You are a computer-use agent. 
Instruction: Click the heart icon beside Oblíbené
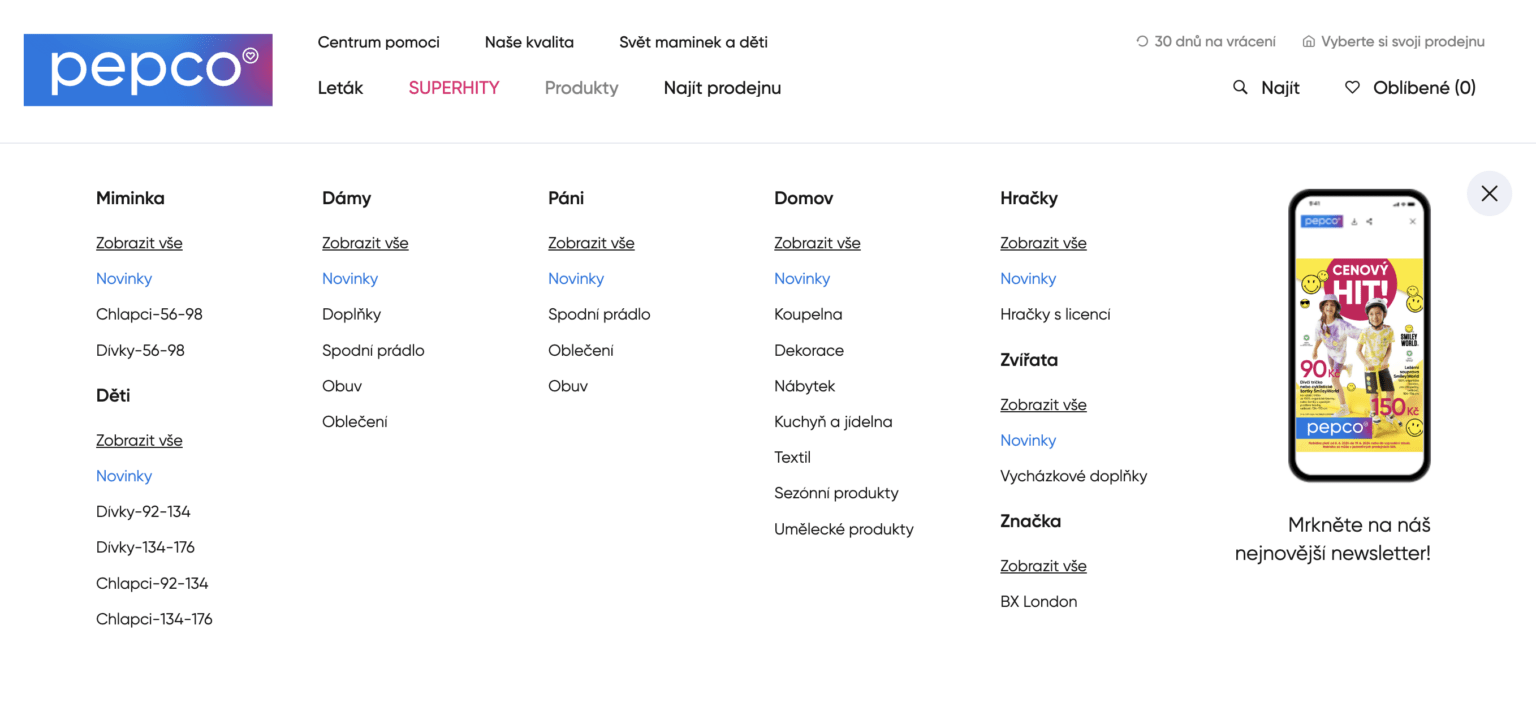pos(1352,88)
